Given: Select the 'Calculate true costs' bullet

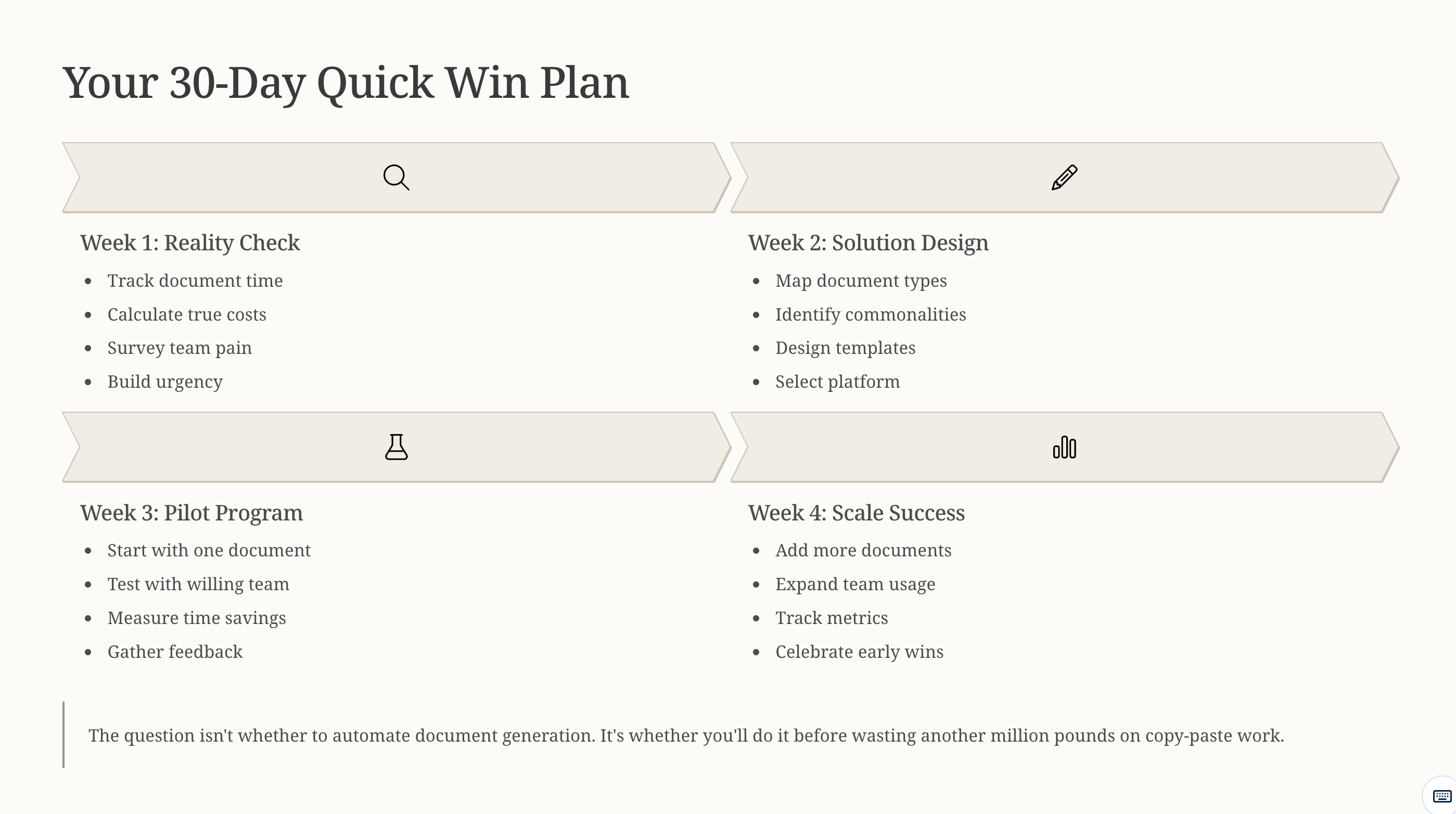Looking at the screenshot, I should click(x=186, y=315).
